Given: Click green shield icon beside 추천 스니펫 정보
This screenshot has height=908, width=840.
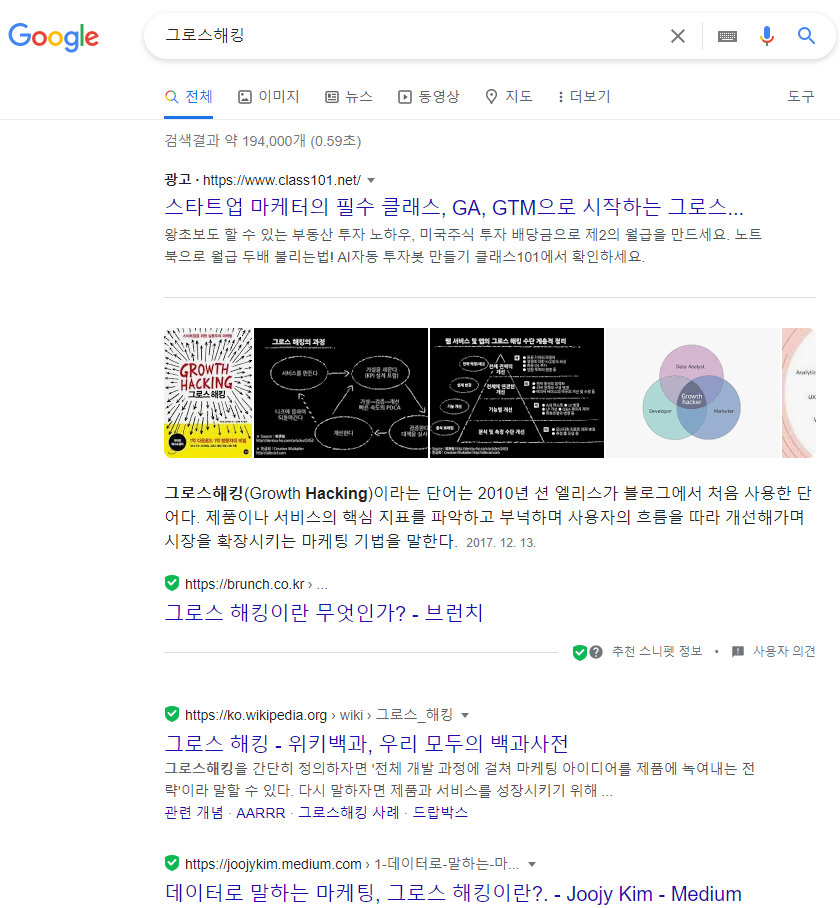Looking at the screenshot, I should click(579, 652).
